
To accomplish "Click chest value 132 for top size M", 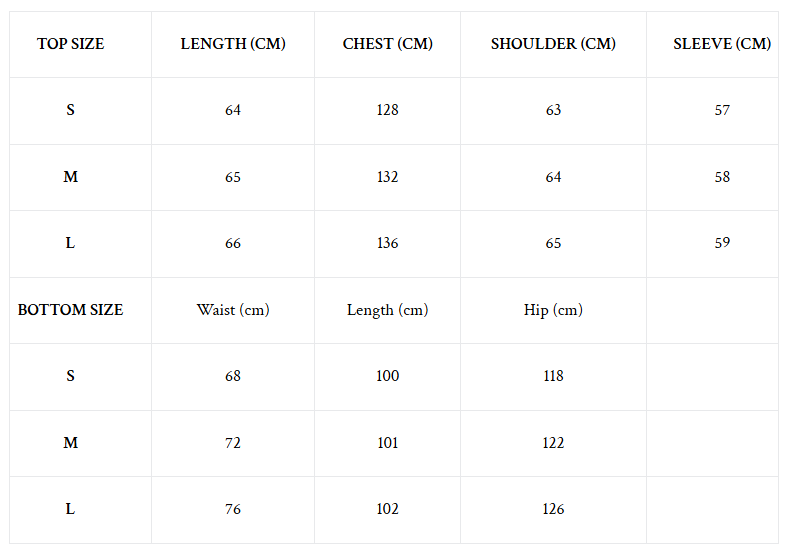I will point(387,177).
